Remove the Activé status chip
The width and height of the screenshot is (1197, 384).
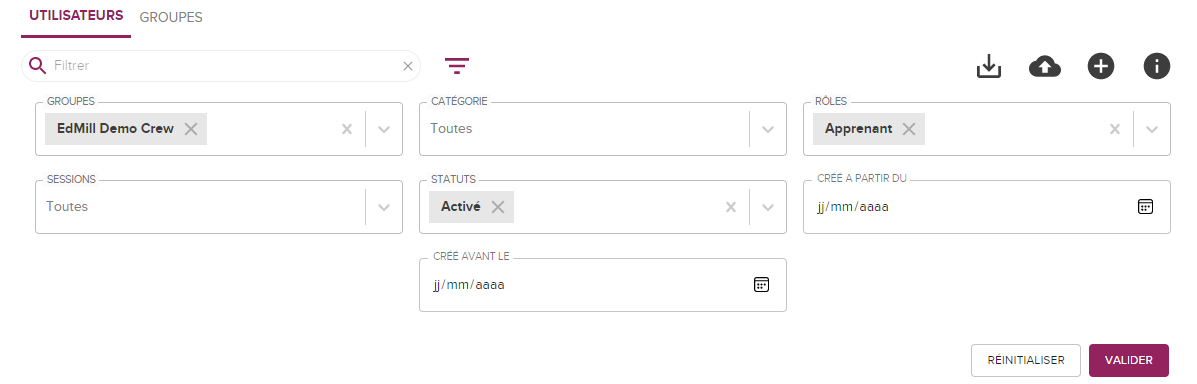(498, 207)
